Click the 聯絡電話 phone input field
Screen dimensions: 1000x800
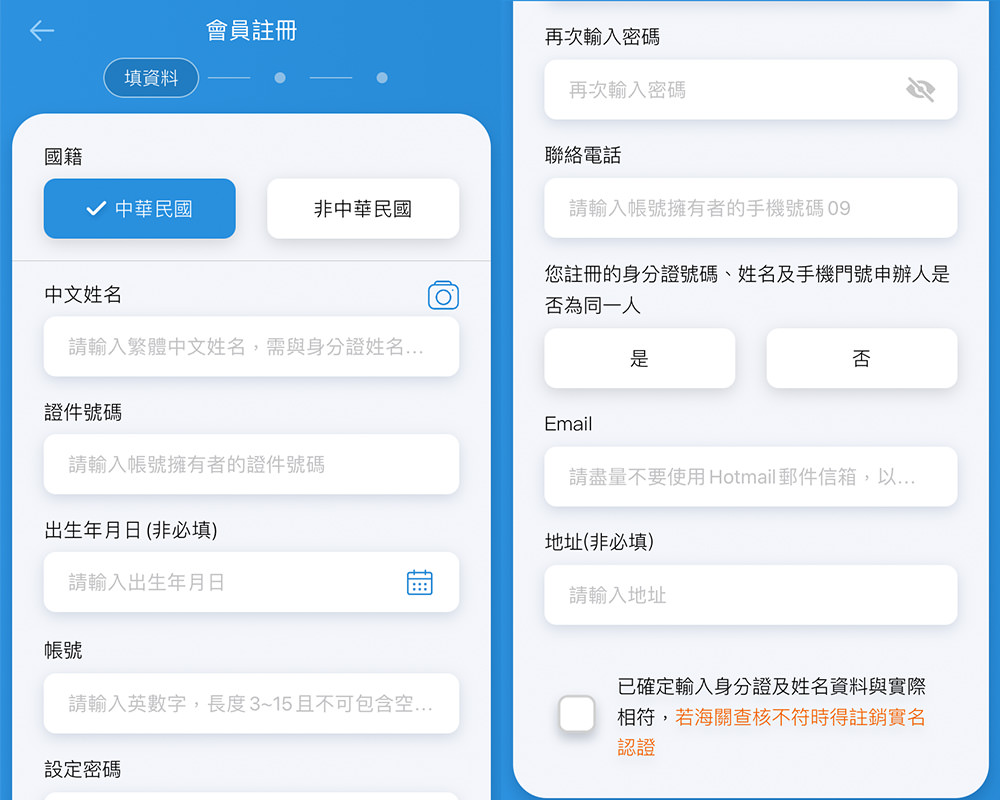pyautogui.click(x=750, y=208)
